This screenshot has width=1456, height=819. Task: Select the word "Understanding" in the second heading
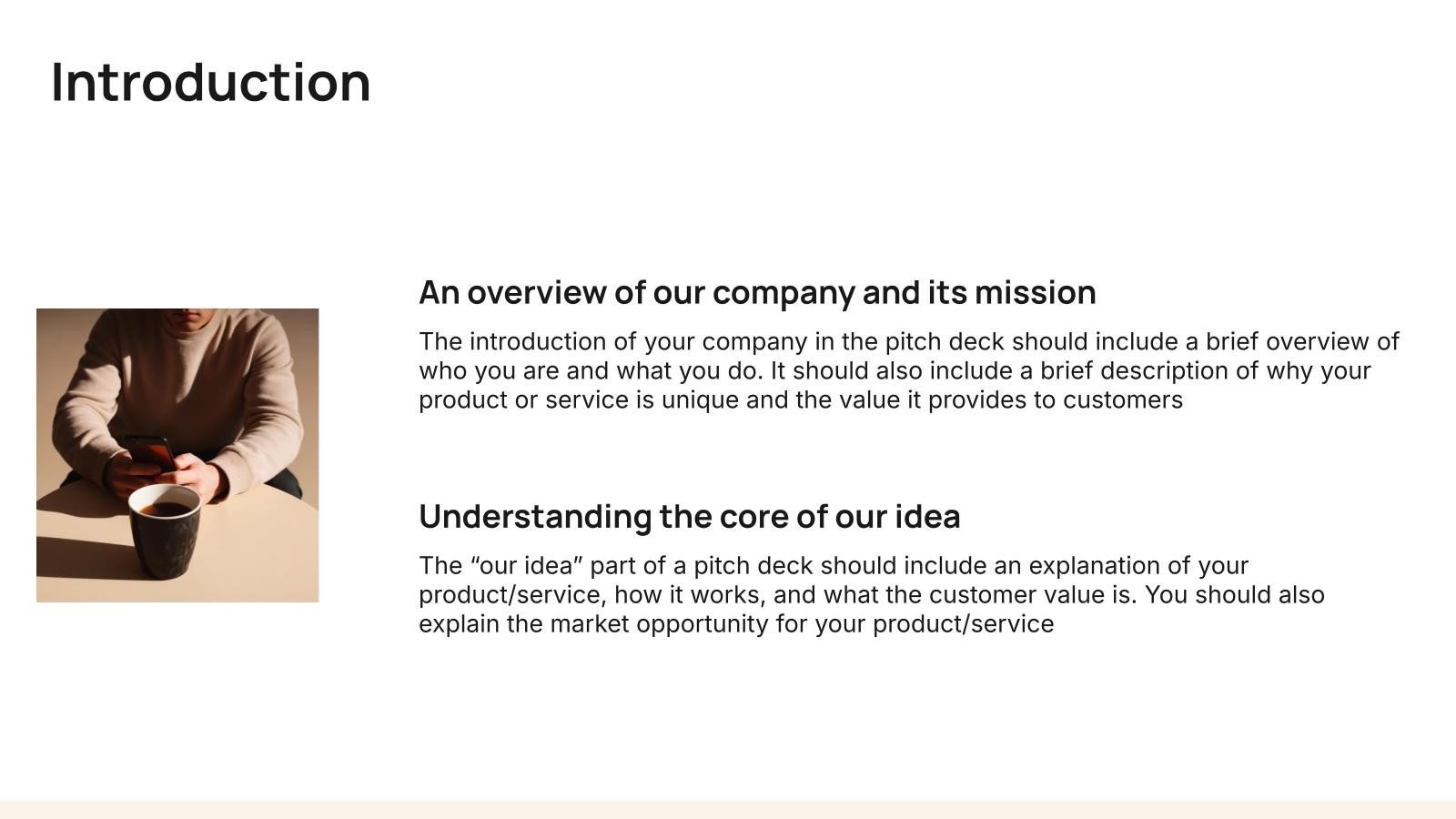(x=536, y=517)
